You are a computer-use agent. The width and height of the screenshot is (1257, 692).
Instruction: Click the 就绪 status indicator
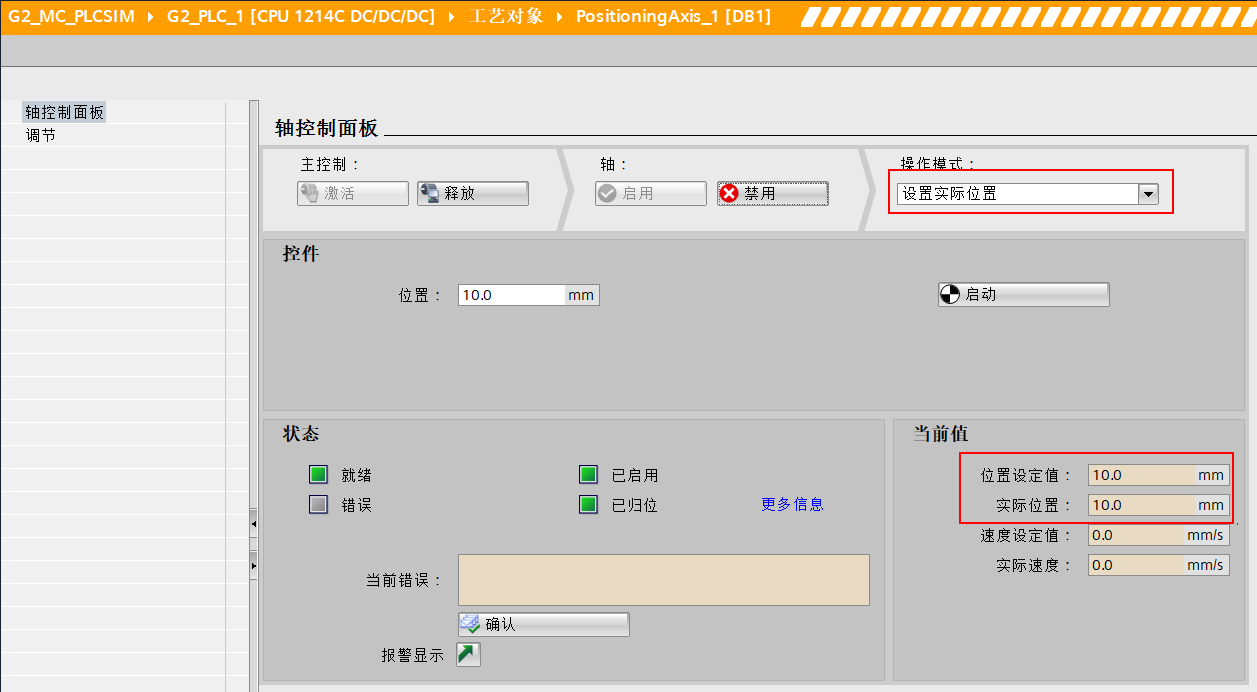tap(317, 474)
